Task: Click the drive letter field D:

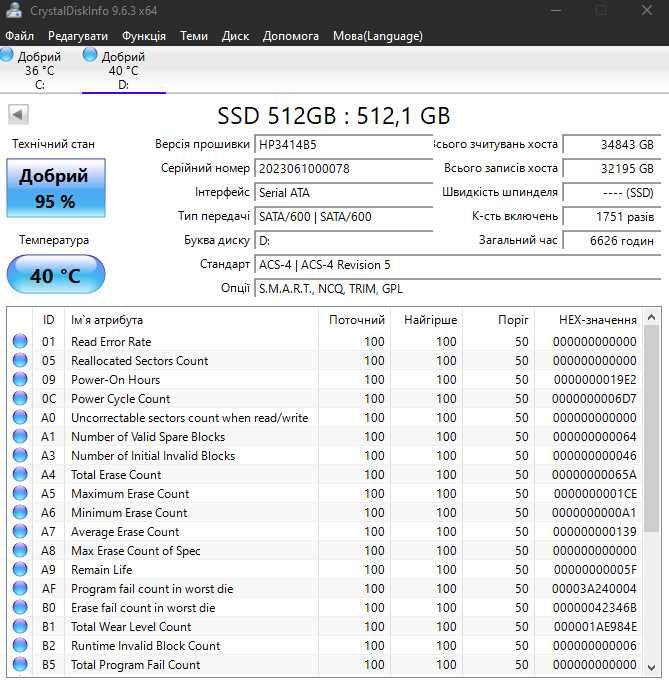Action: pyautogui.click(x=343, y=240)
